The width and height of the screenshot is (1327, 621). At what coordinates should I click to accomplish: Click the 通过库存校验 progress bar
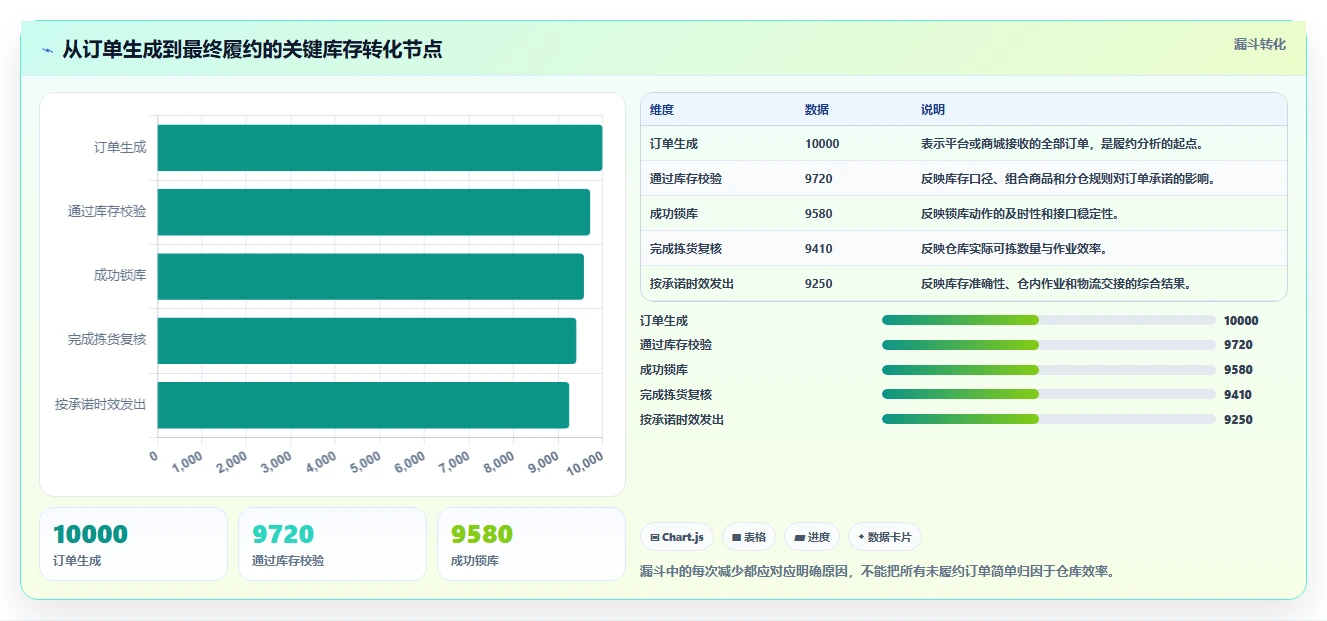pyautogui.click(x=1049, y=345)
